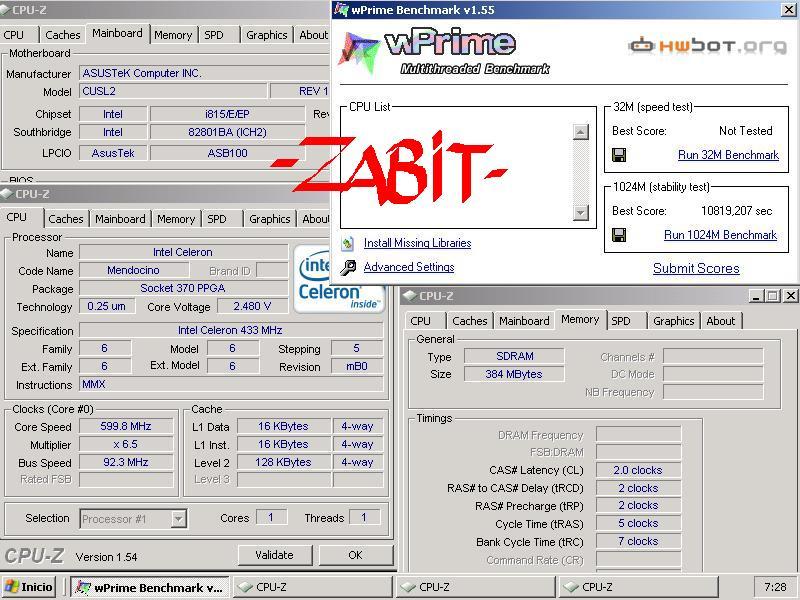Click memory Size value 384 MBytes

point(514,374)
